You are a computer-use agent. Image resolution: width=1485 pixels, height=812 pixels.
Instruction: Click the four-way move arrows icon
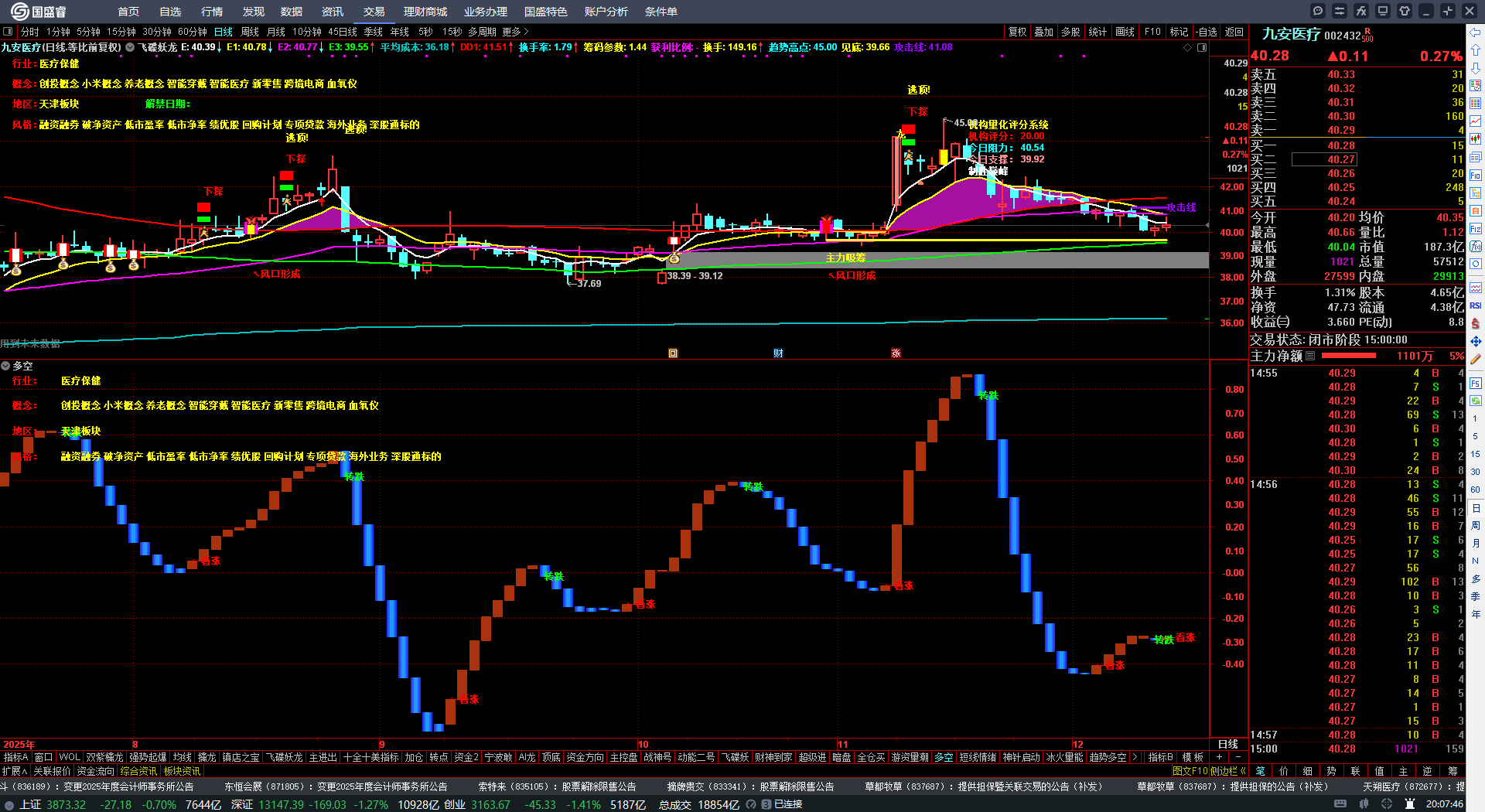point(1476,341)
